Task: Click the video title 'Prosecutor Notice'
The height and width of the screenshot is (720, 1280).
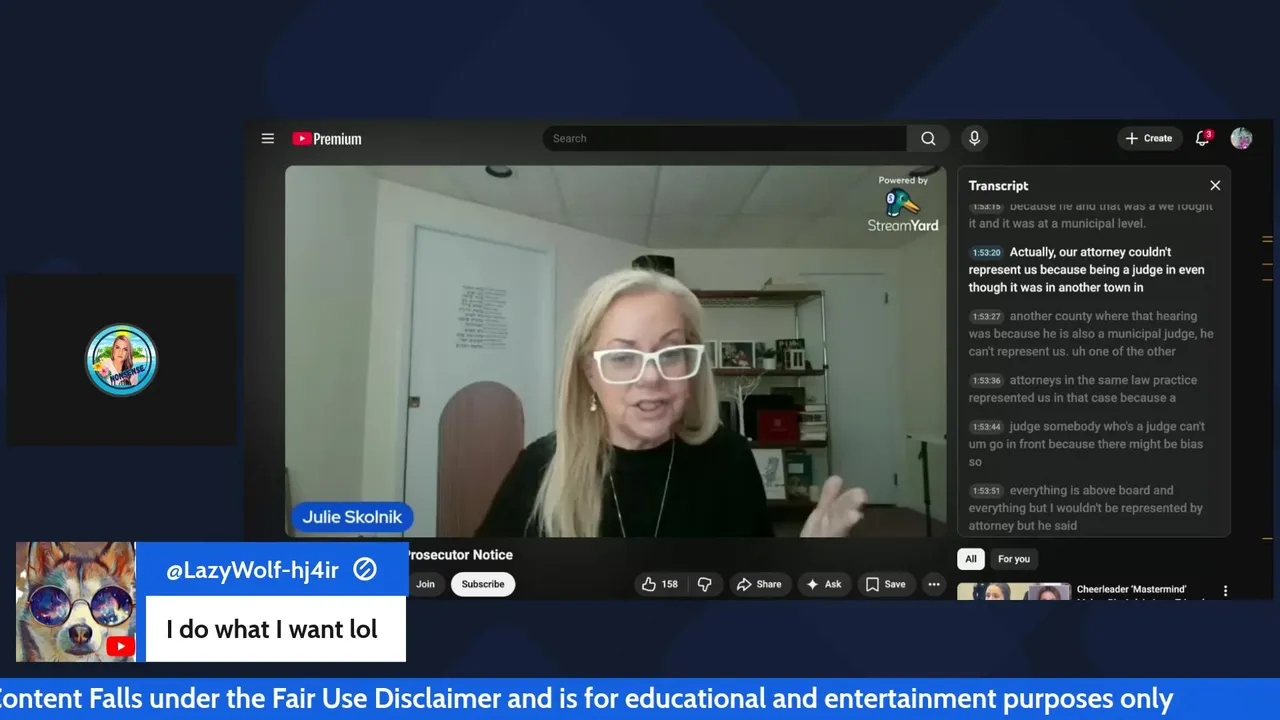Action: coord(458,555)
